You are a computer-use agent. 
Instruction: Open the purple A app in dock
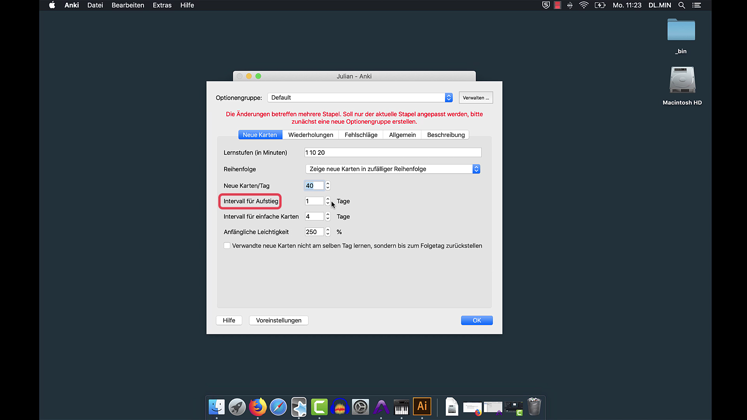coord(381,407)
